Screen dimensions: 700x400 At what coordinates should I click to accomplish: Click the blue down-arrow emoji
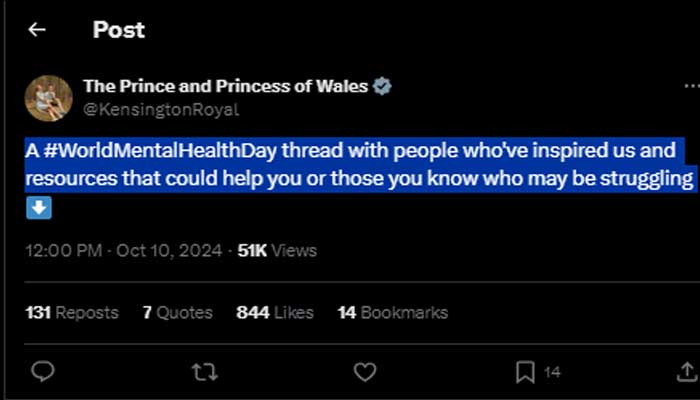click(x=38, y=208)
